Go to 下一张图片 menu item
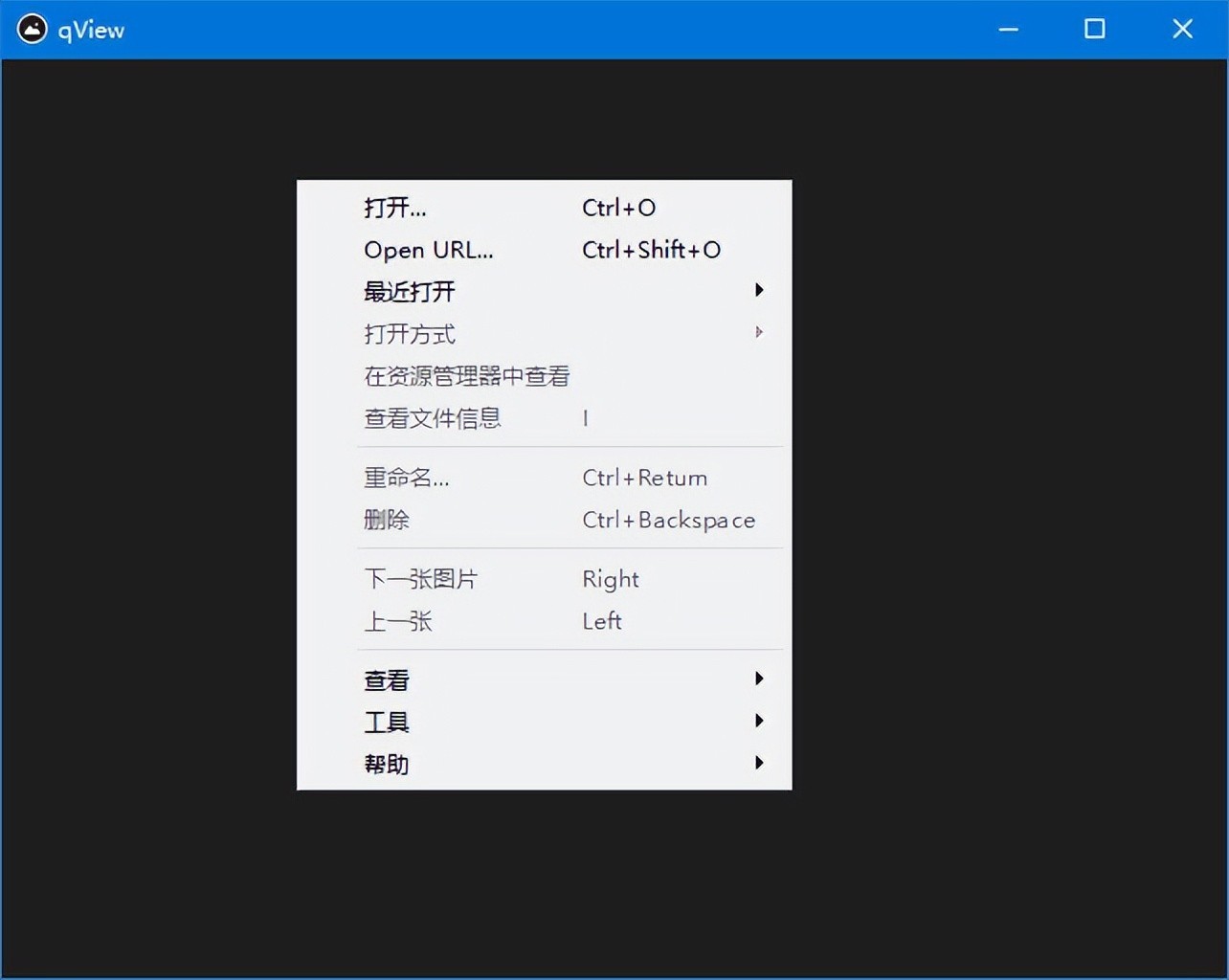Screen dimensions: 1229x980 pos(544,579)
